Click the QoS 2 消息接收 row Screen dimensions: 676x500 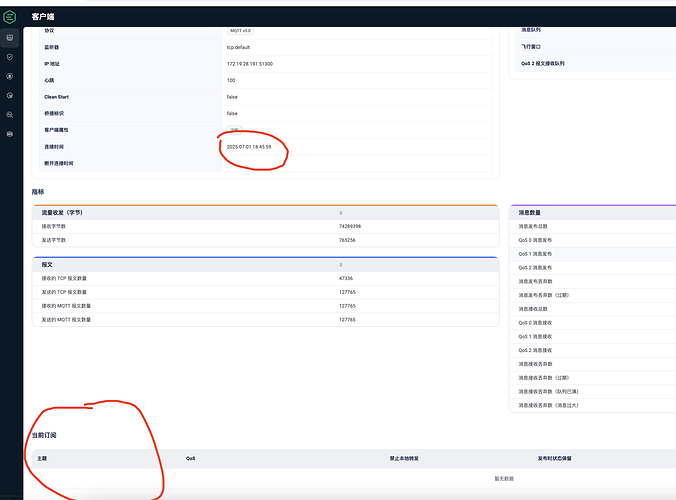[592, 350]
